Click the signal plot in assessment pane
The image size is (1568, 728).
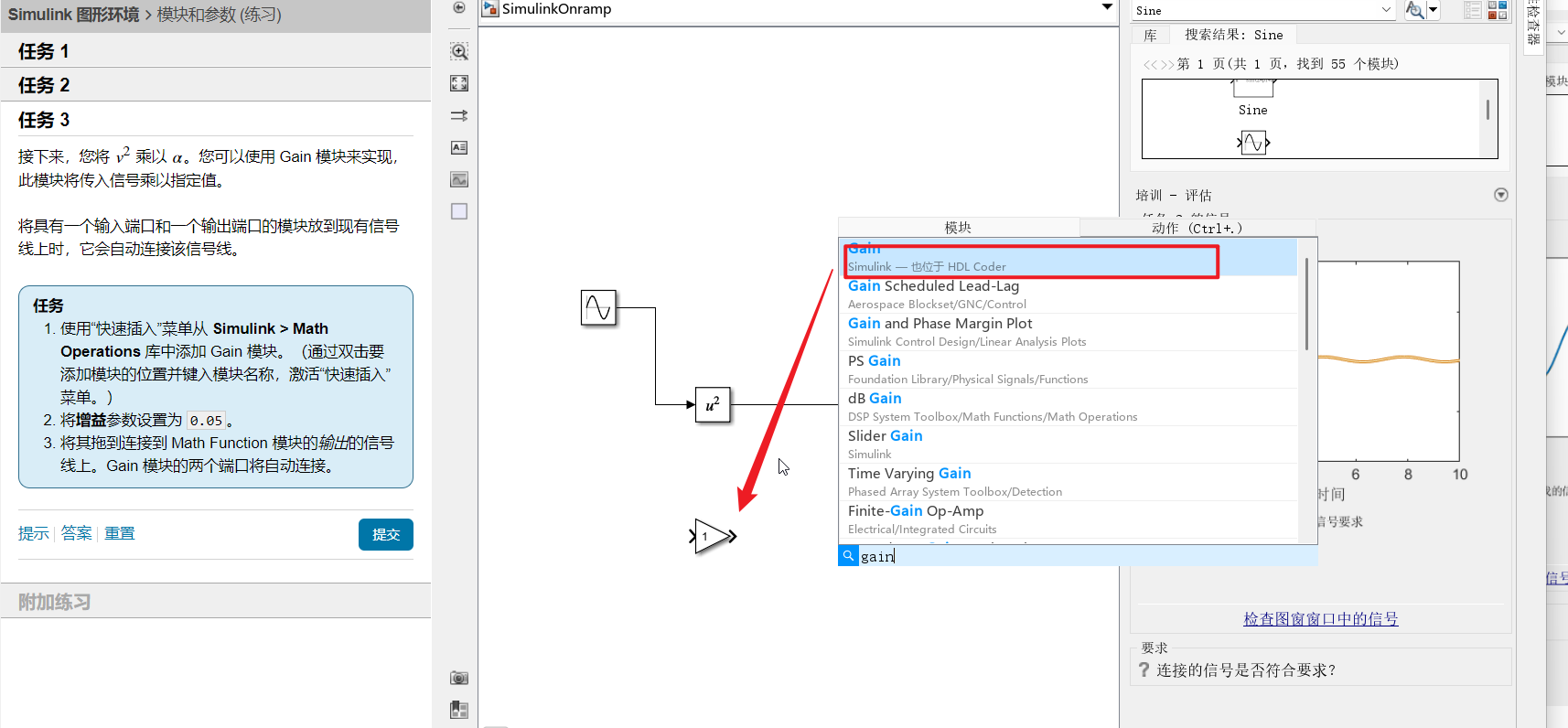[x=1389, y=361]
